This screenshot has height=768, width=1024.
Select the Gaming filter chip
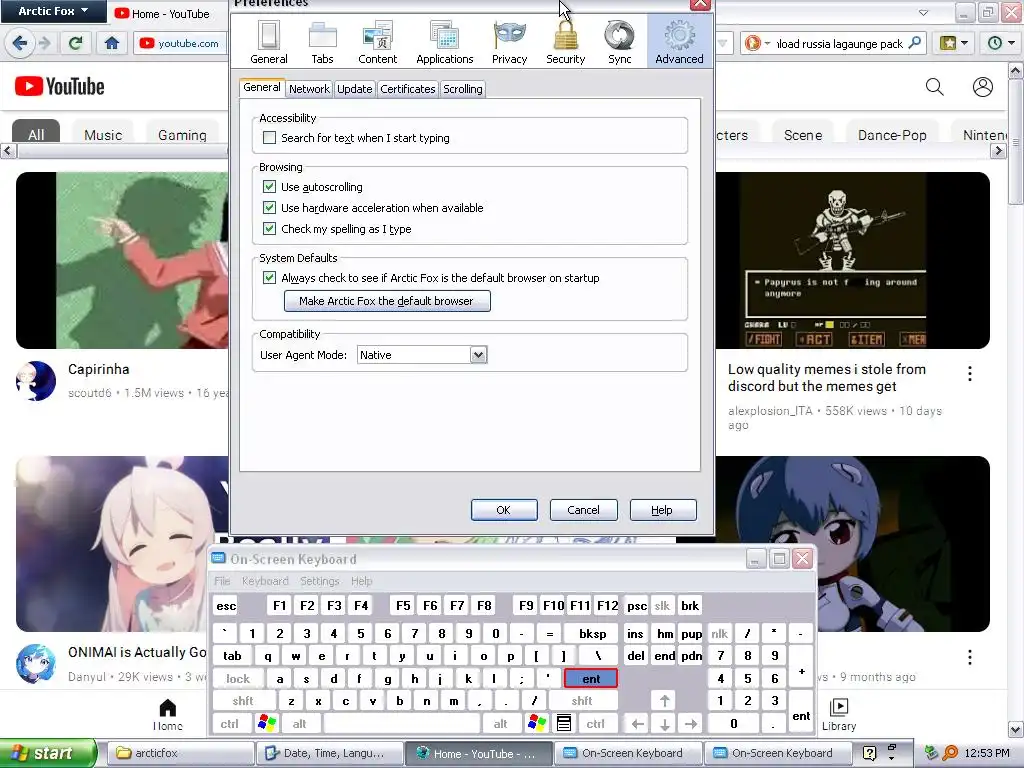tap(182, 135)
